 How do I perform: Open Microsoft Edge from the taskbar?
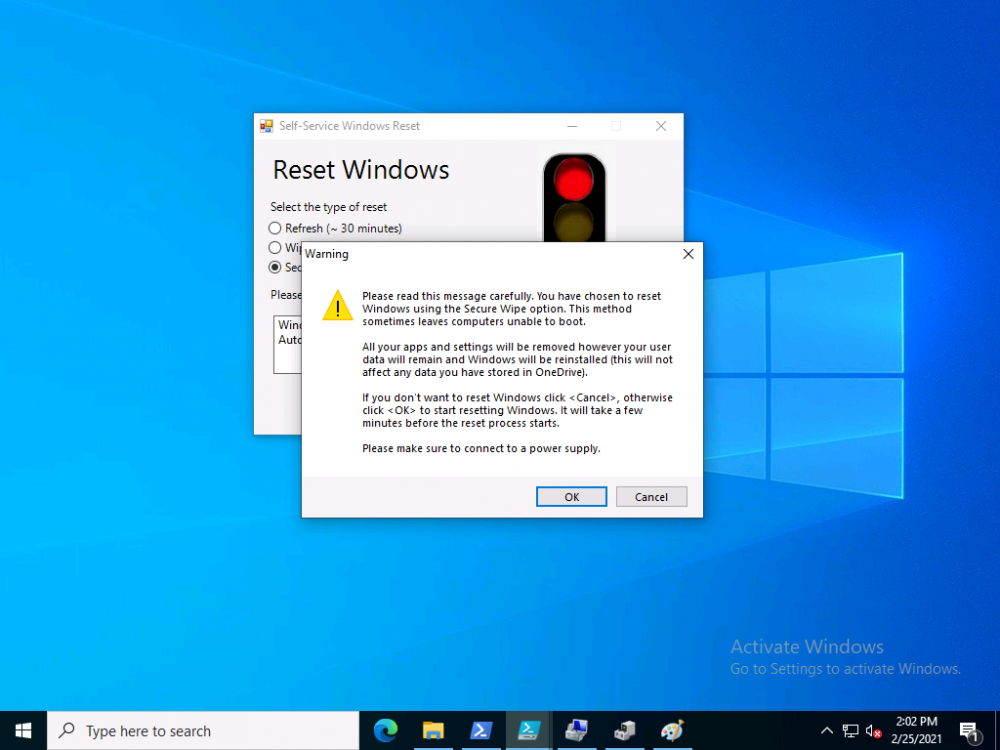[x=385, y=731]
